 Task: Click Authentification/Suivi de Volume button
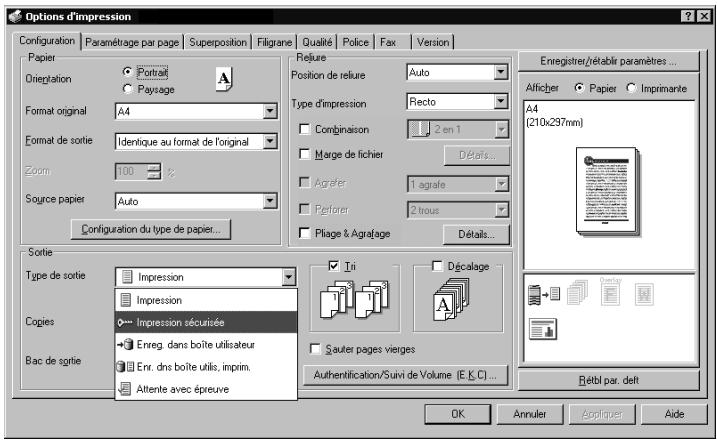(x=405, y=375)
